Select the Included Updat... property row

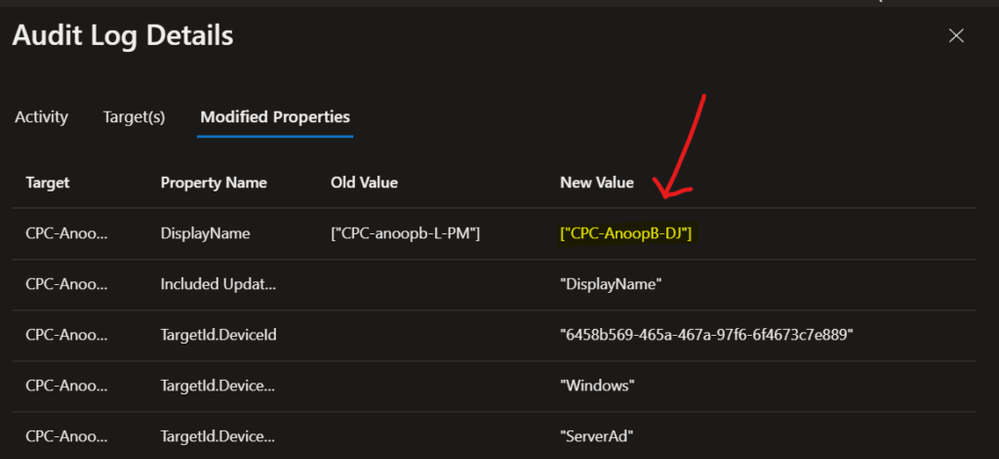click(x=217, y=284)
